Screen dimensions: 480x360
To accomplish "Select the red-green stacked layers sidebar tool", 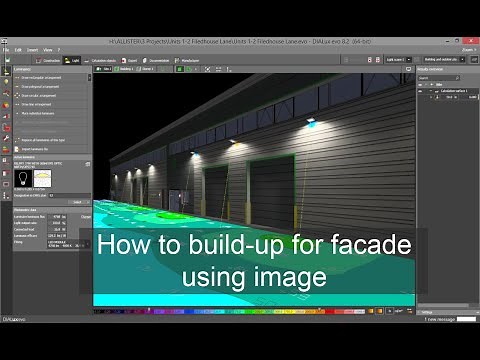I will [6, 149].
